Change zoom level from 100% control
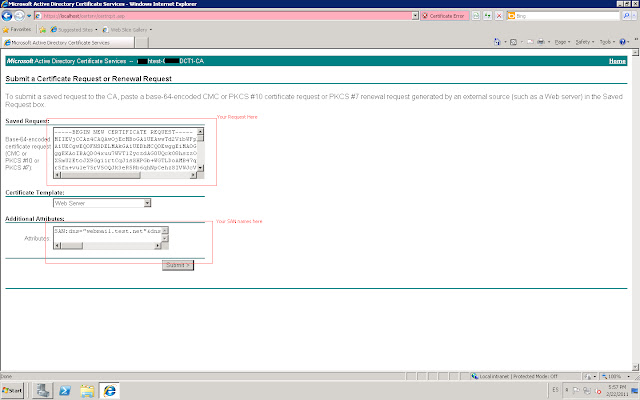The width and height of the screenshot is (640, 400). 616,376
